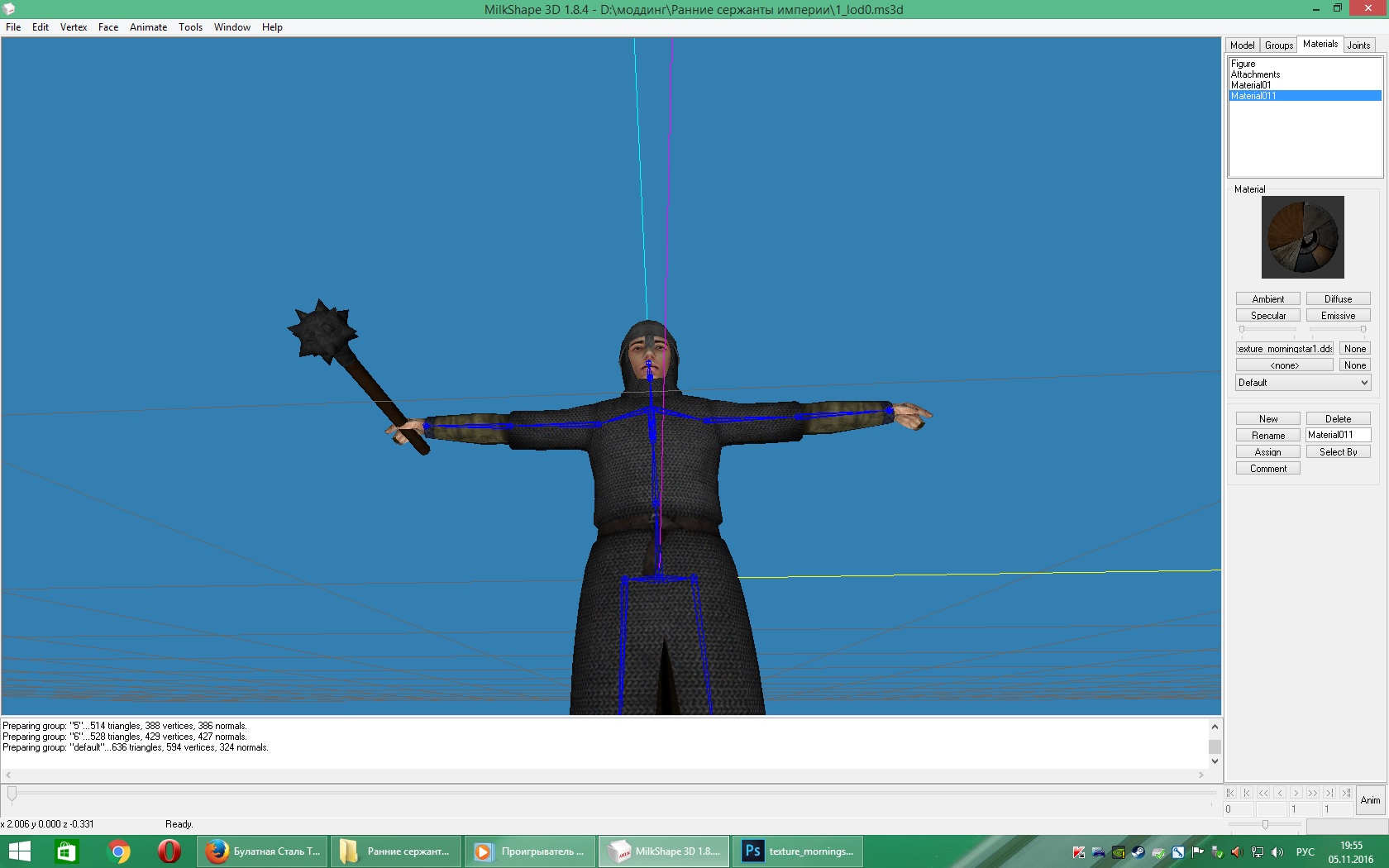Switch to Photoshop texture_mornings window
This screenshot has width=1389, height=868.
[x=798, y=851]
